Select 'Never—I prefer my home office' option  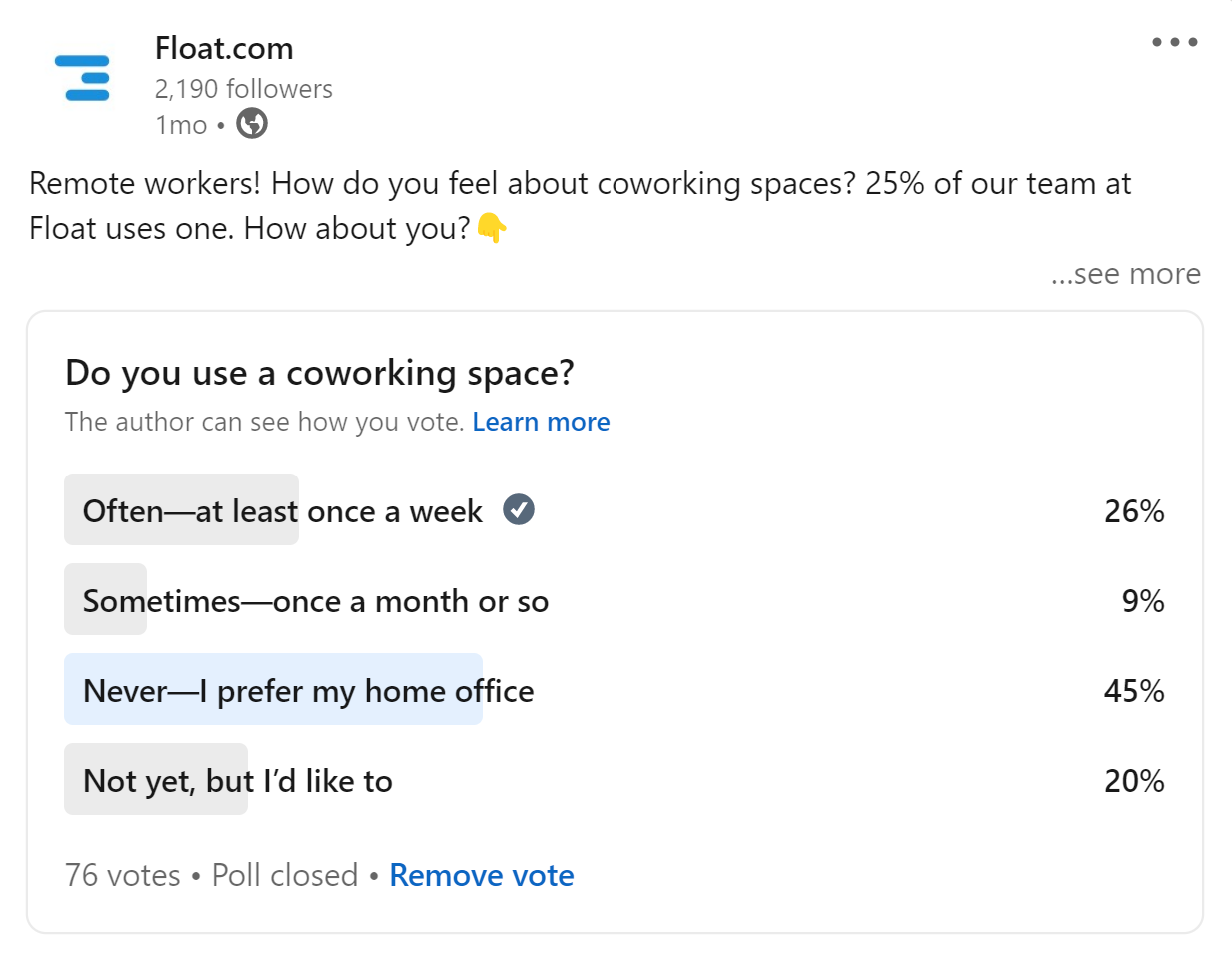pos(308,691)
